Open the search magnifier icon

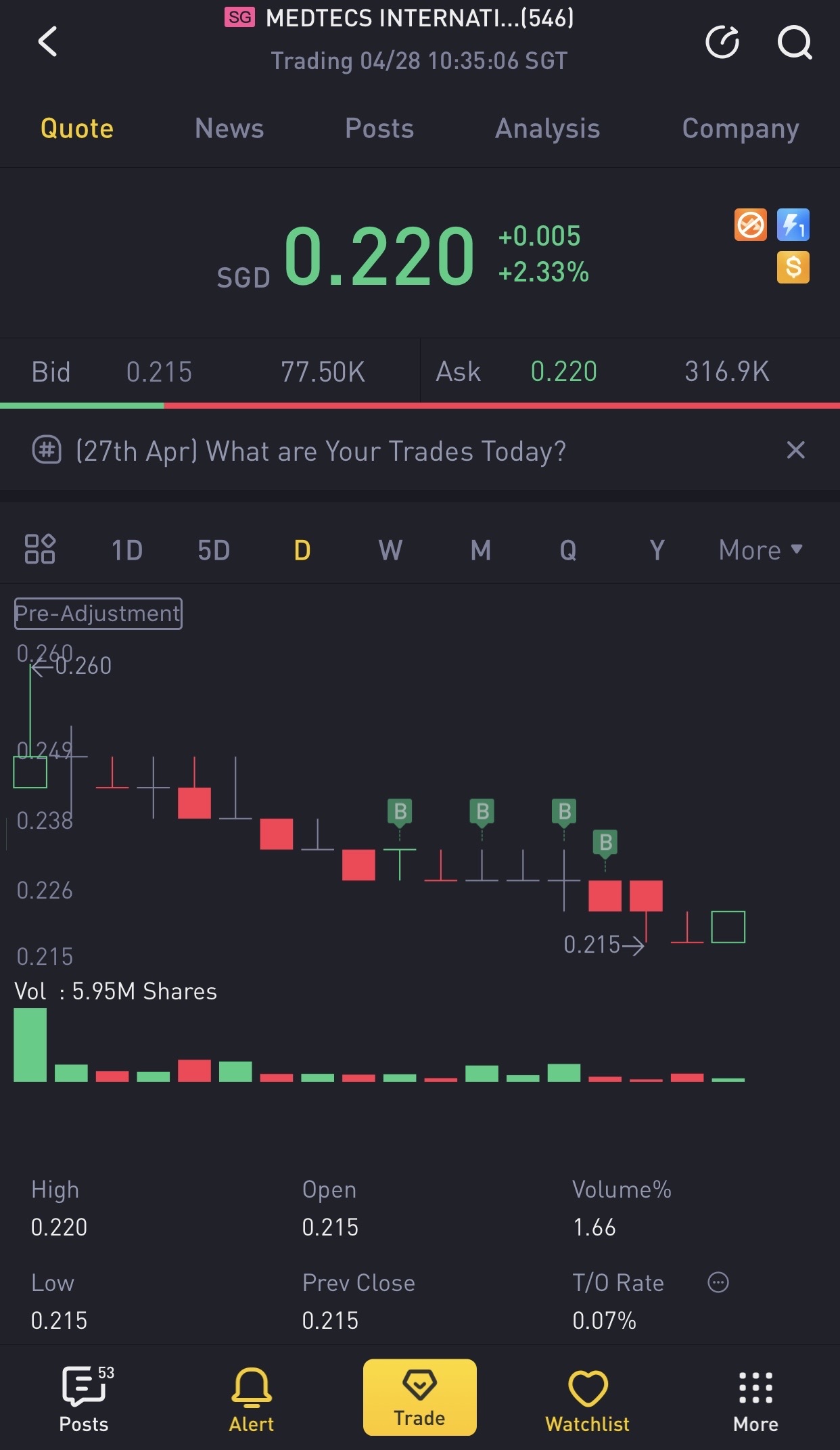(x=794, y=43)
